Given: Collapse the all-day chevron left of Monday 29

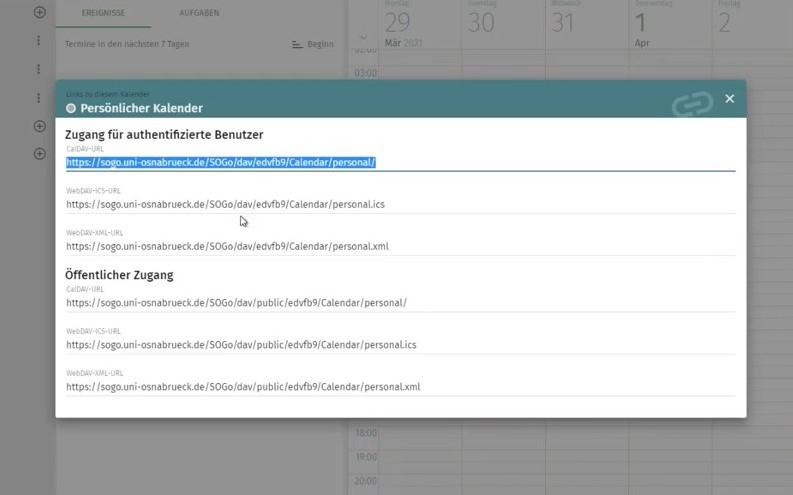Looking at the screenshot, I should [x=363, y=37].
